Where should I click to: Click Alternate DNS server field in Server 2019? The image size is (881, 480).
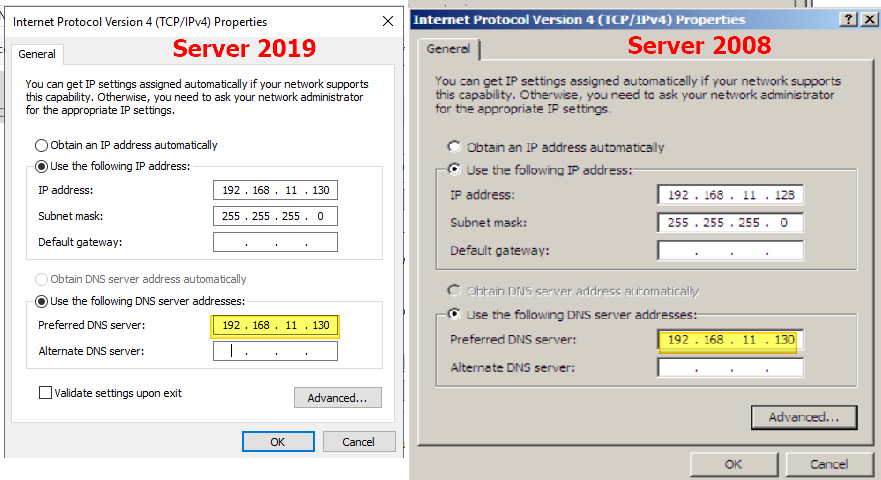click(275, 351)
